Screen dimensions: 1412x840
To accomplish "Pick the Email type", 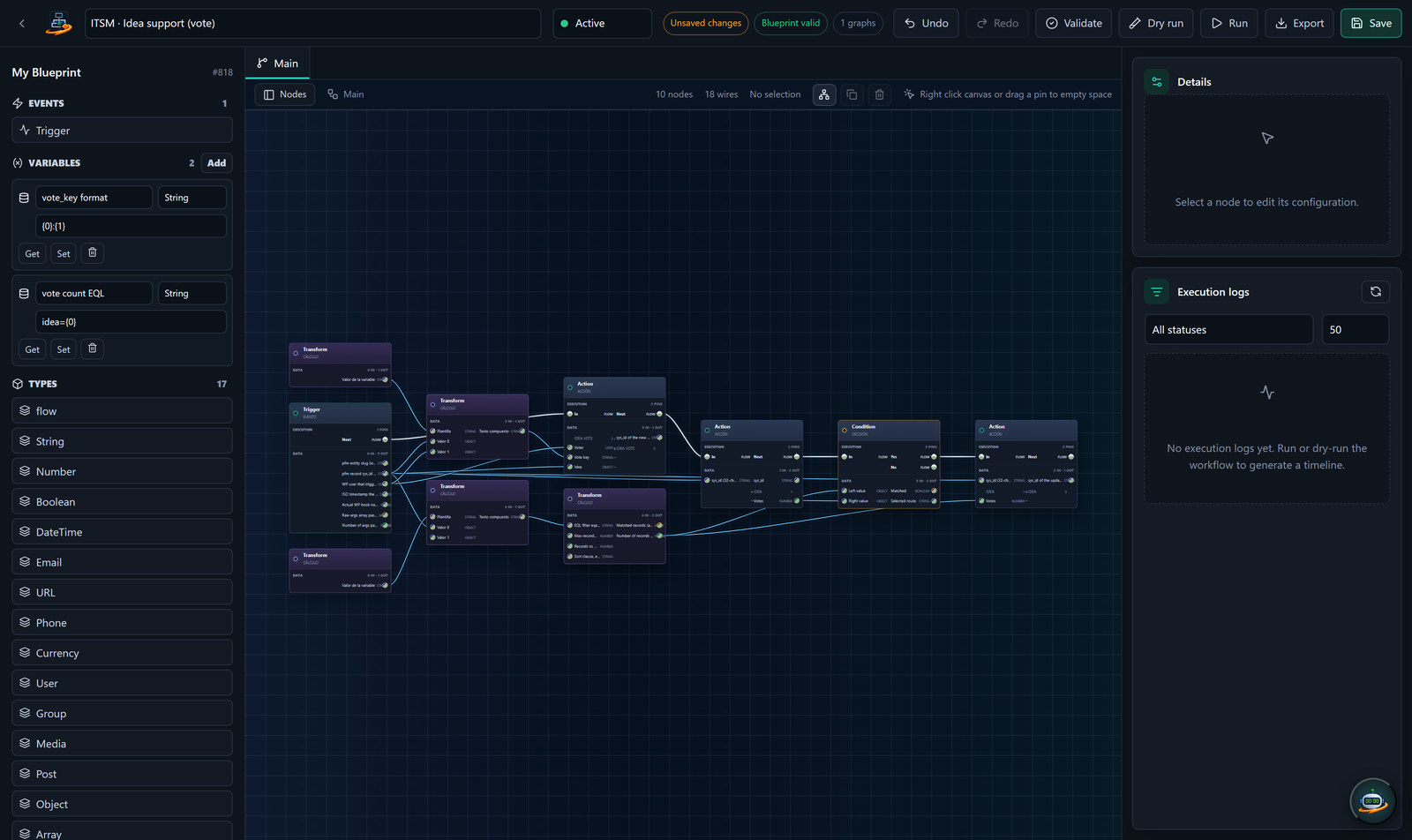I will 122,562.
